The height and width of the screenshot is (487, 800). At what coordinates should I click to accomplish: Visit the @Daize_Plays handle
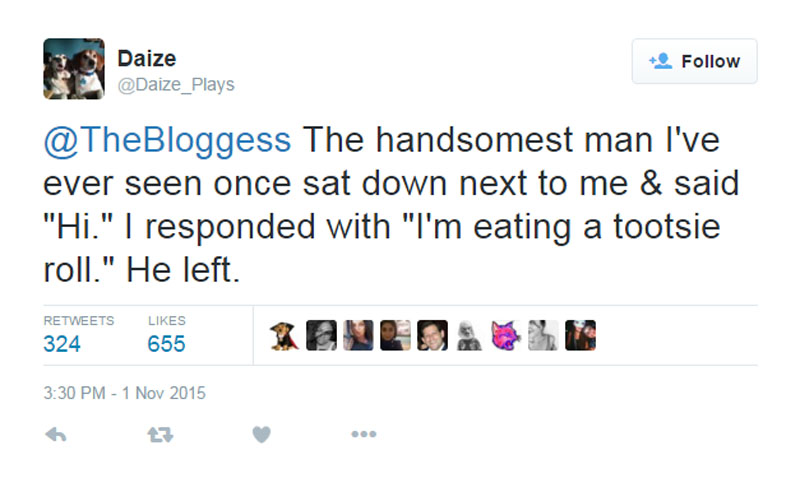[x=176, y=85]
